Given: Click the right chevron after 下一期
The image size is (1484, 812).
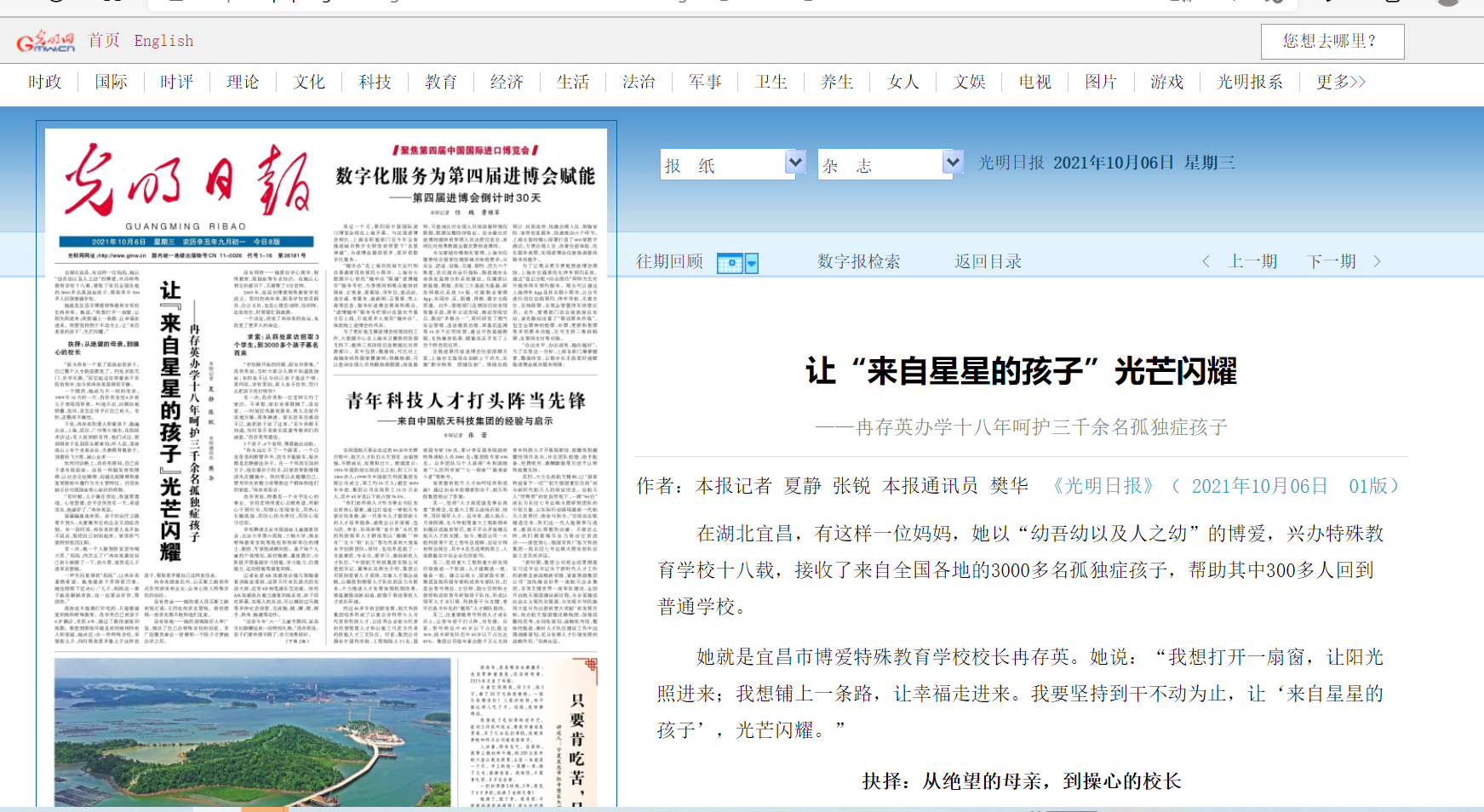Looking at the screenshot, I should click(1377, 261).
